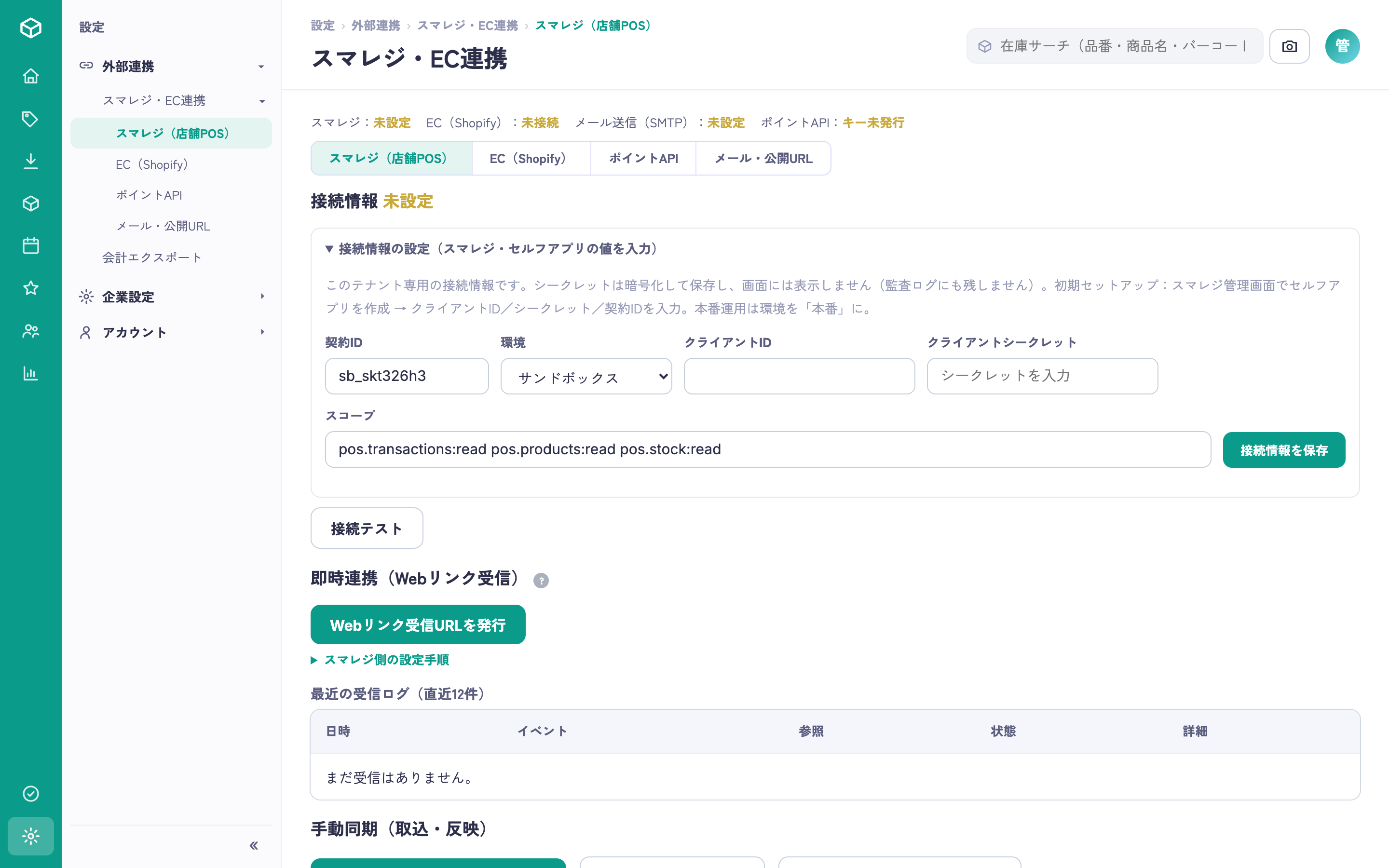Collapse the 外部連携 section arrow
Viewport: 1389px width, 868px height.
click(261, 67)
